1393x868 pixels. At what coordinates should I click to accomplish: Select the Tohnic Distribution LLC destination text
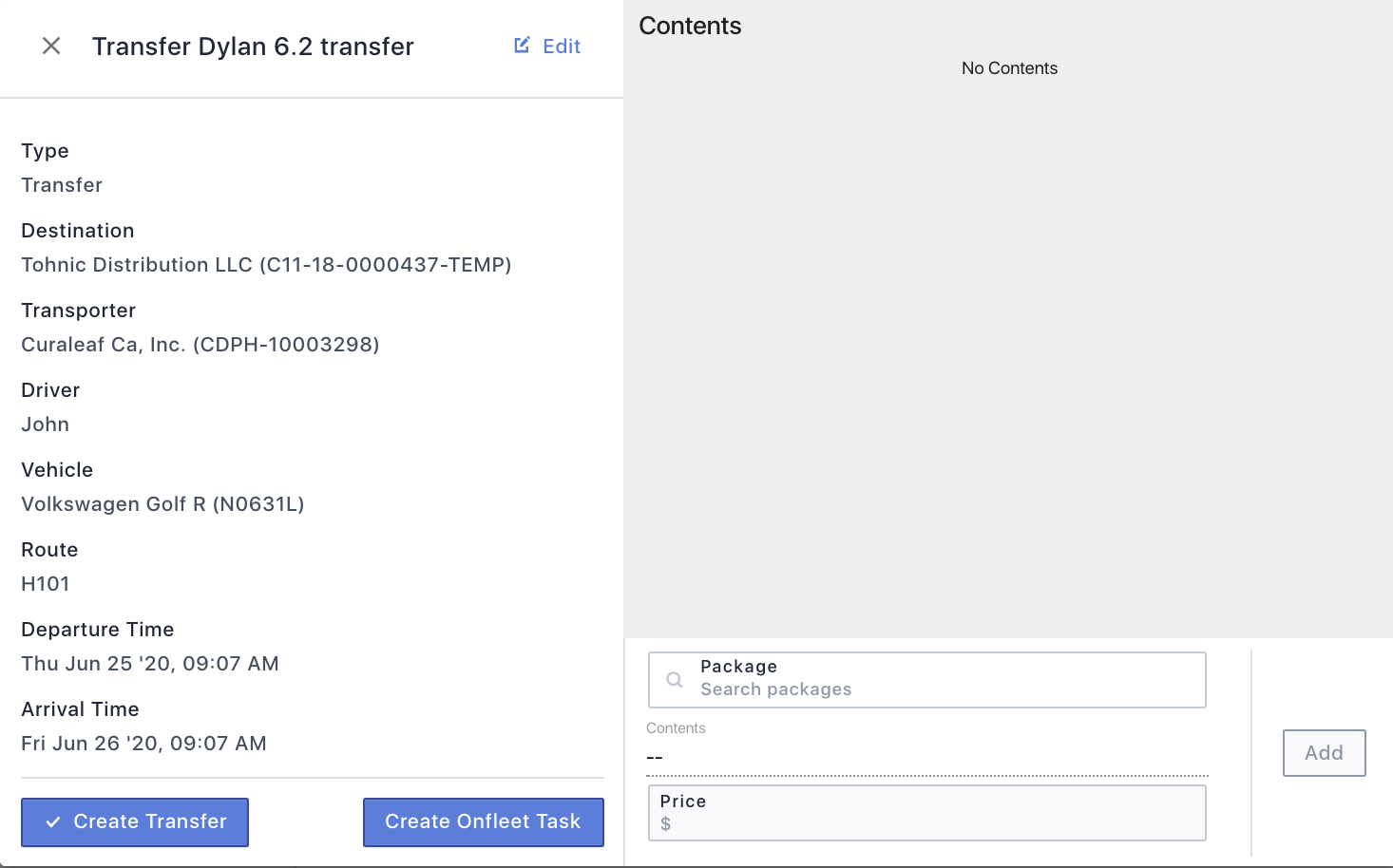tap(266, 265)
